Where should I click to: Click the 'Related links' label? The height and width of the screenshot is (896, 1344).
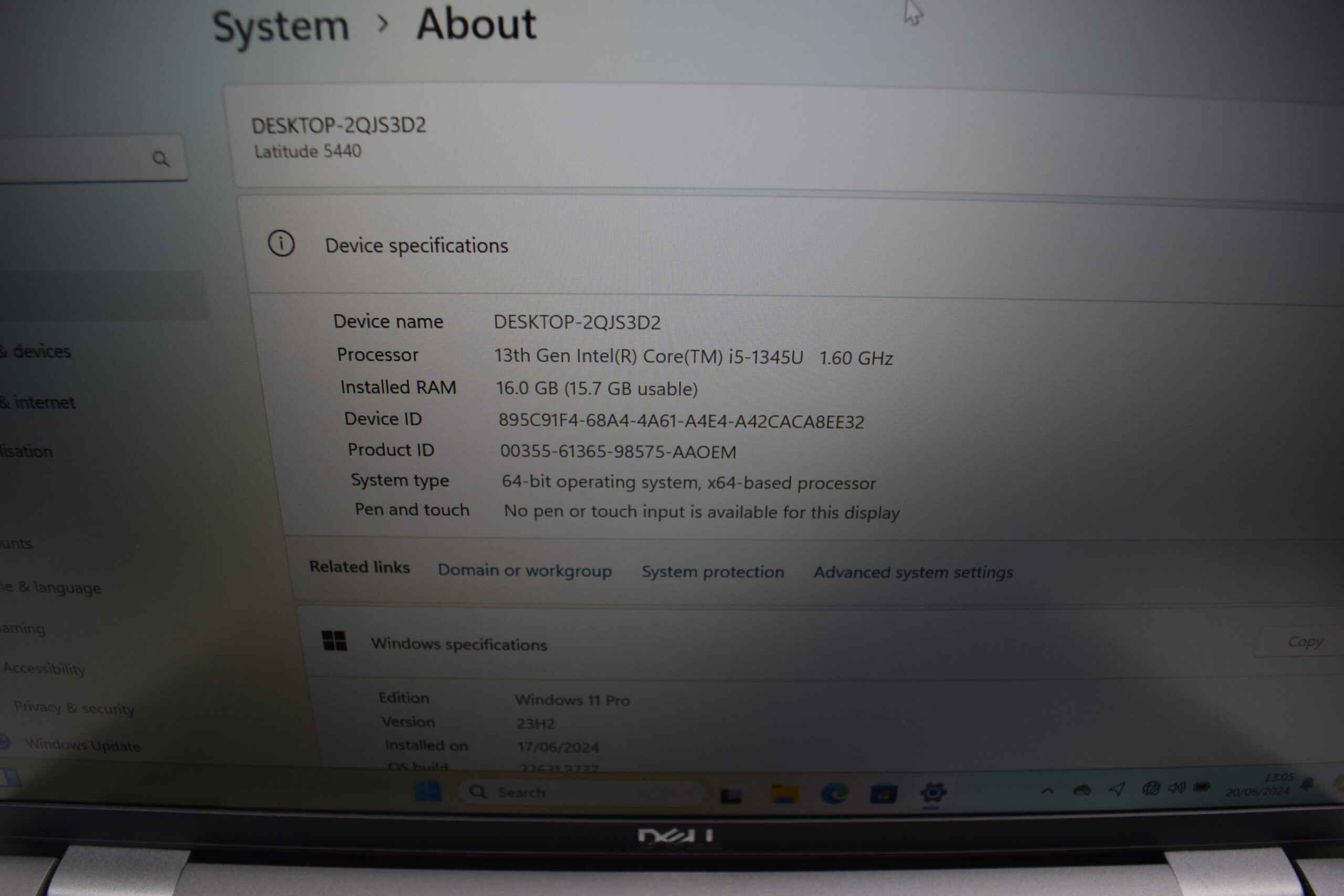point(360,567)
